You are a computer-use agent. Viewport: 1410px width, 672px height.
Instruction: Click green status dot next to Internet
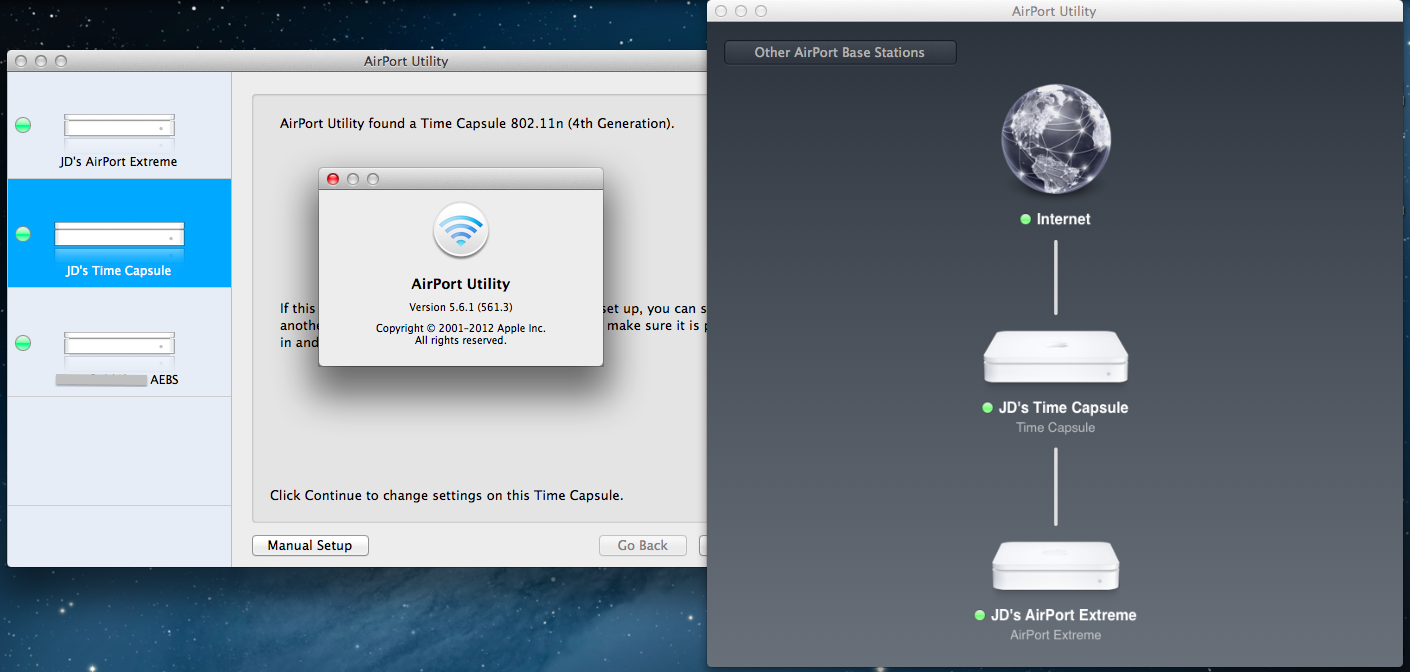1025,219
